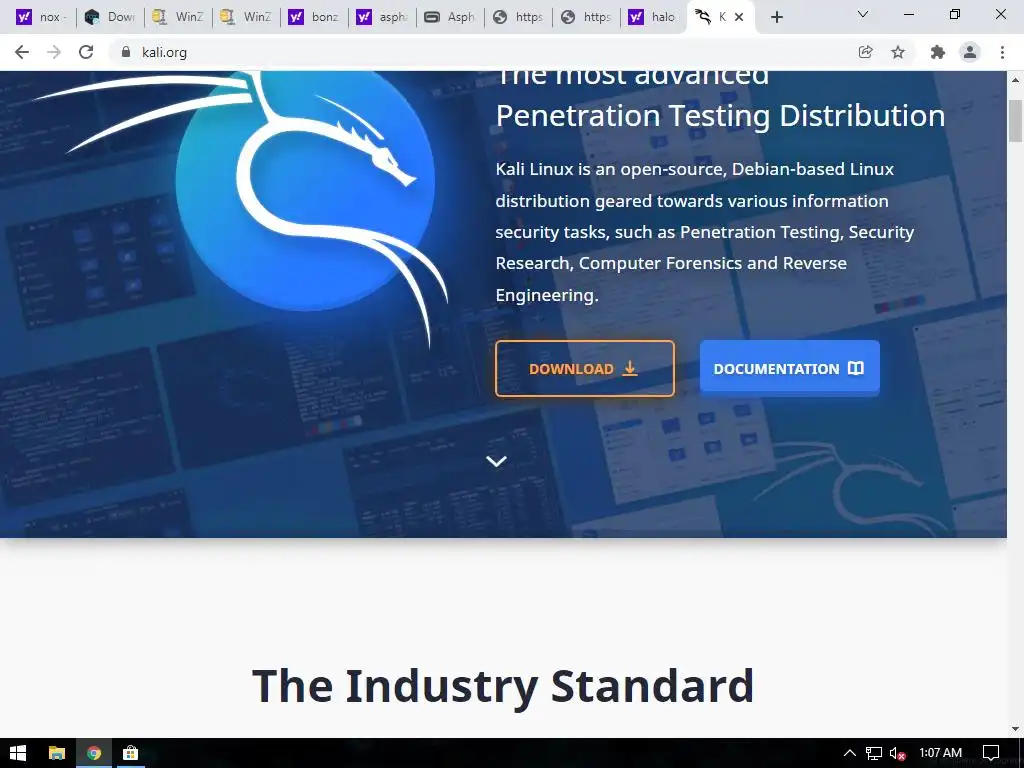
Task: Switch to the nox Yahoo tab
Action: (42, 17)
